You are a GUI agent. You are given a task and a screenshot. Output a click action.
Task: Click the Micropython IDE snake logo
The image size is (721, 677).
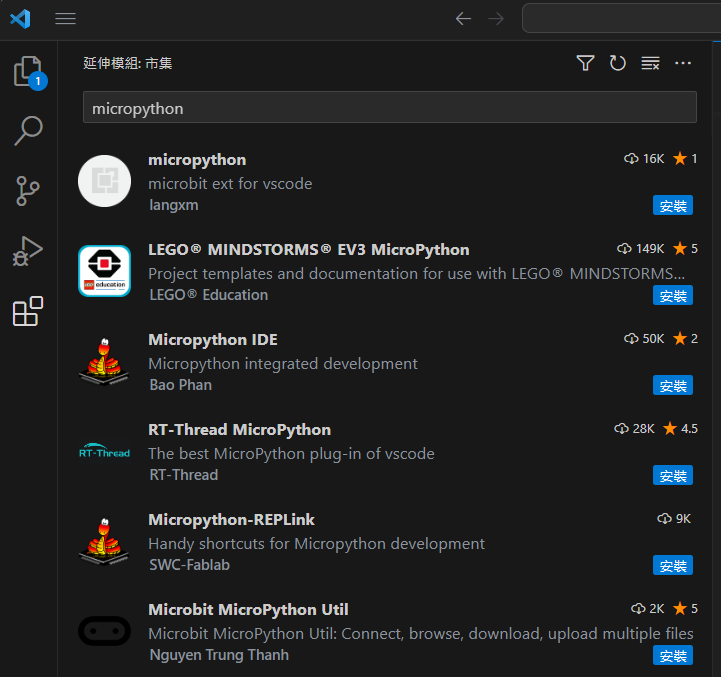pyautogui.click(x=104, y=361)
